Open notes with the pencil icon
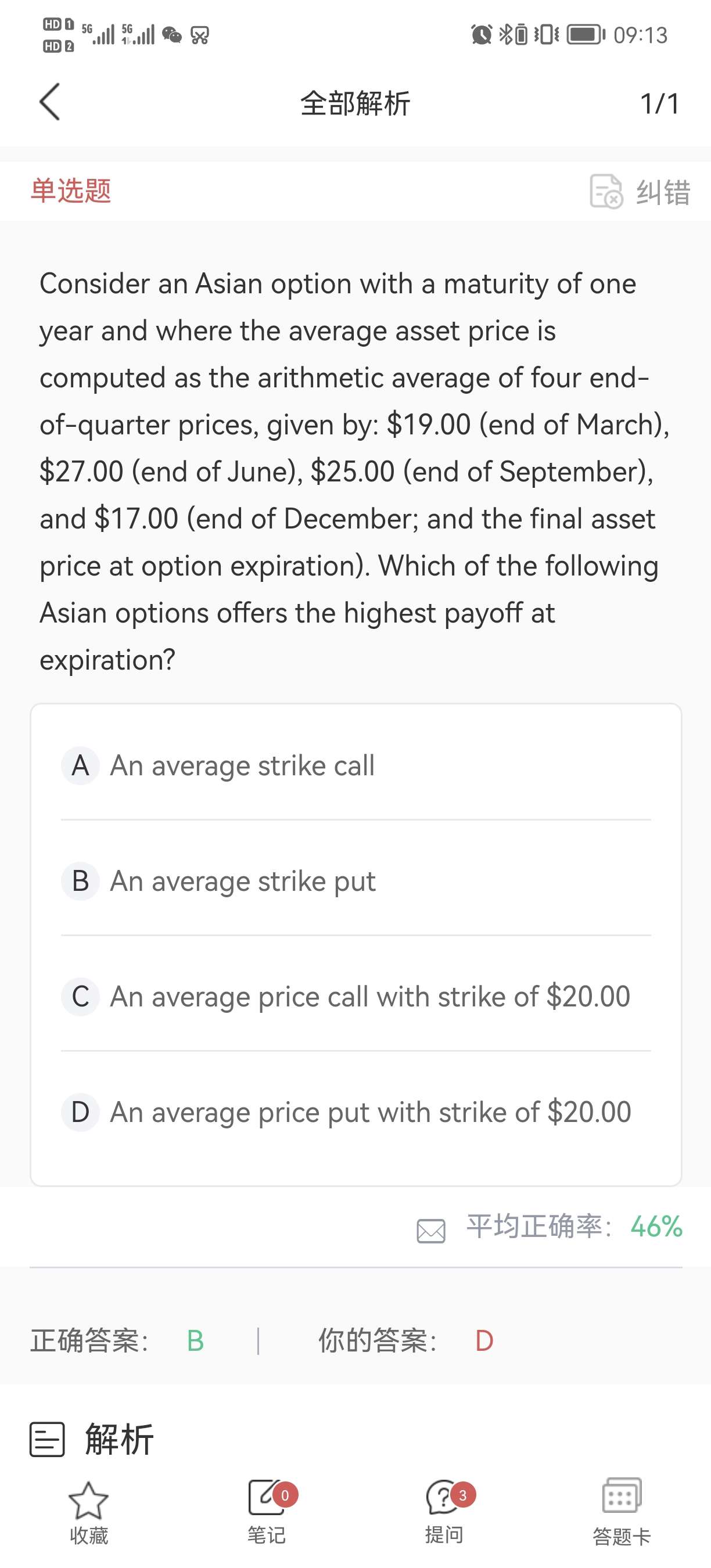 (x=267, y=1497)
